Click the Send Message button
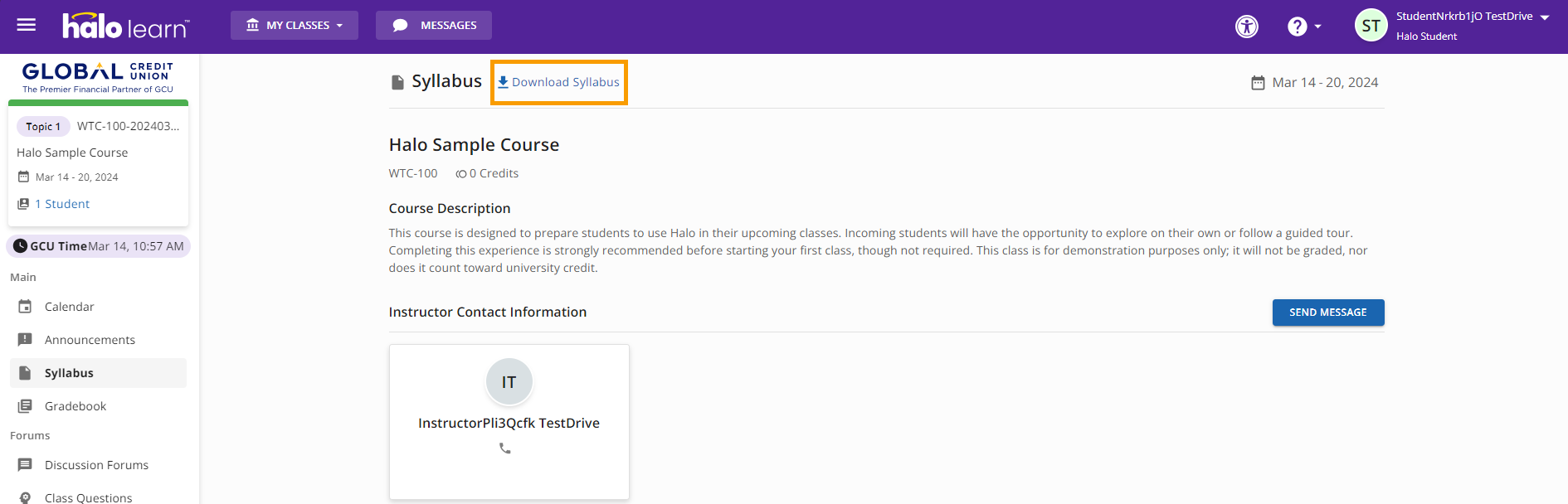This screenshot has width=1568, height=504. point(1328,313)
